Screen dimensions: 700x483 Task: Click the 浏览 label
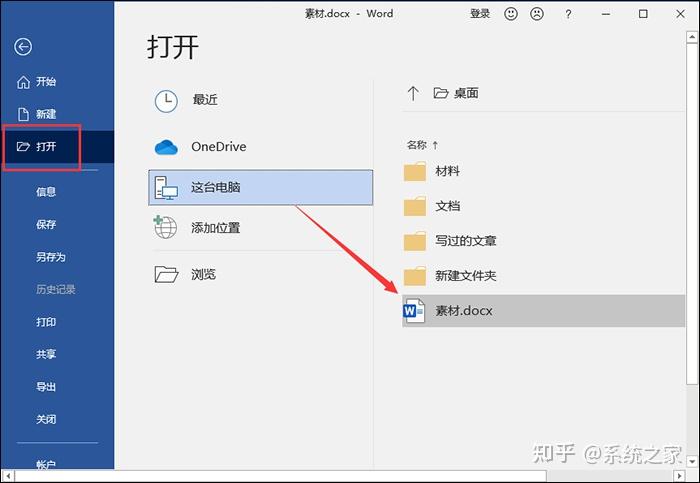[204, 274]
